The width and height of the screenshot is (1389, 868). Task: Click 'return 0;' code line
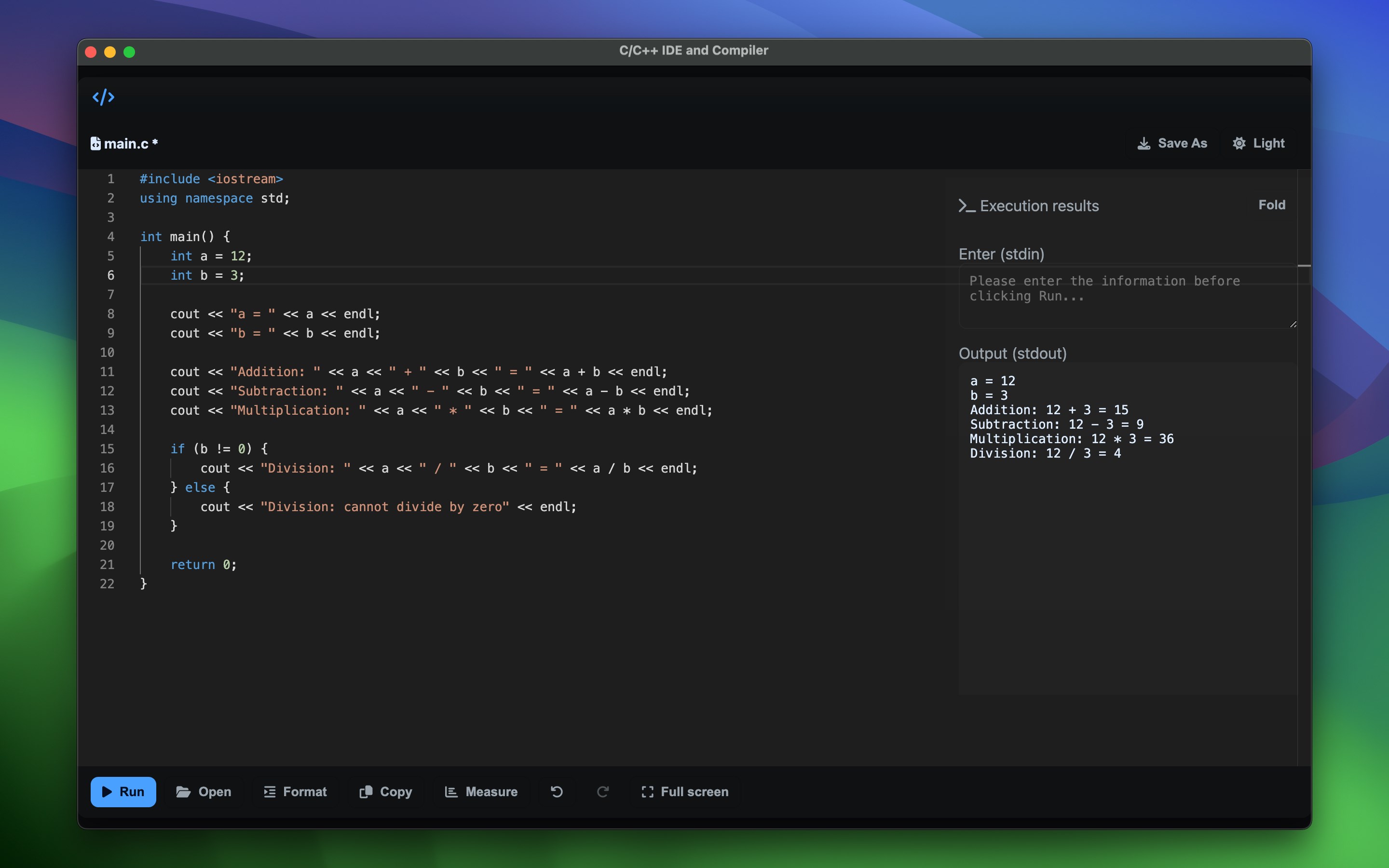point(203,564)
